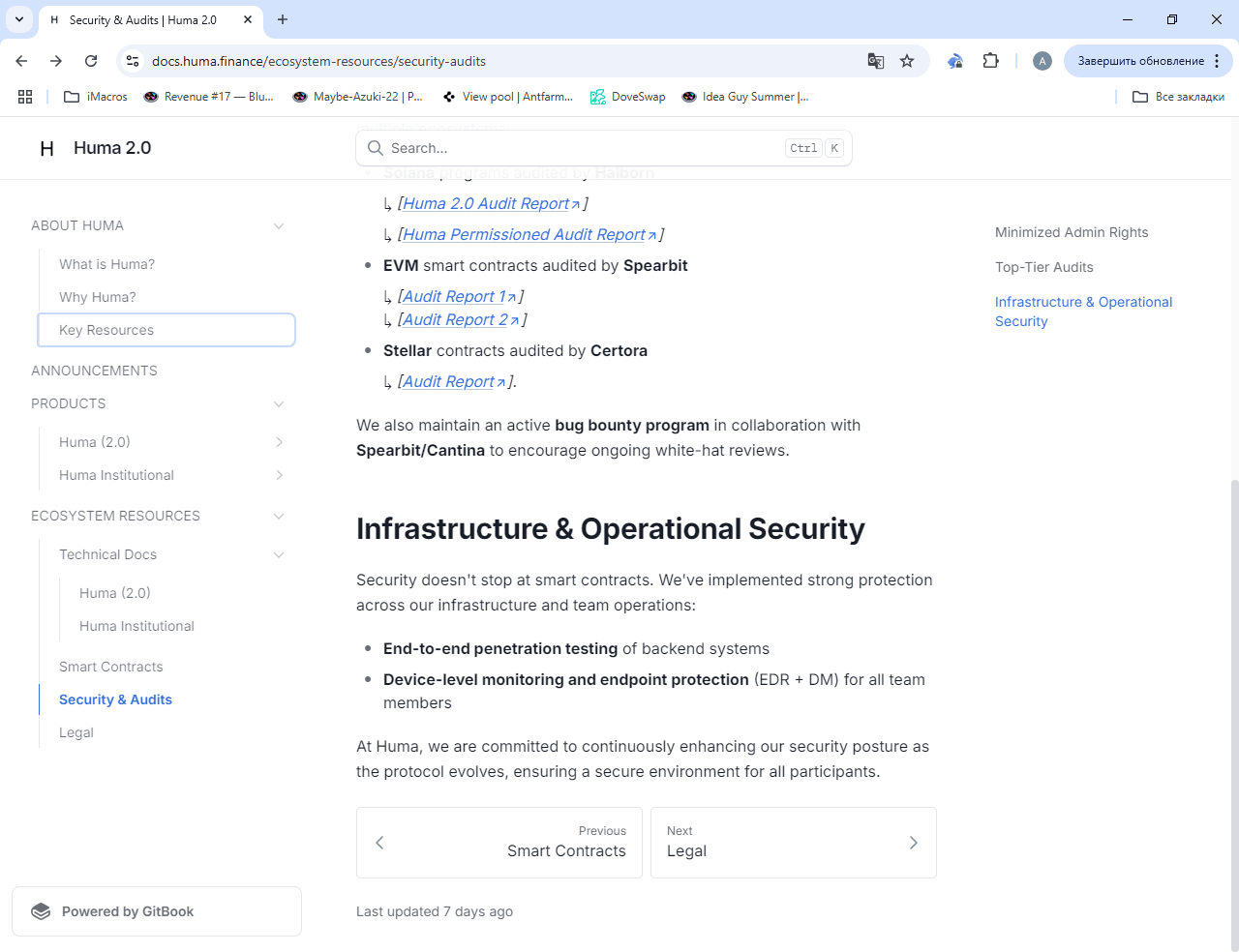Open the apps grid in bookmarks bar
Image resolution: width=1239 pixels, height=952 pixels.
[25, 97]
